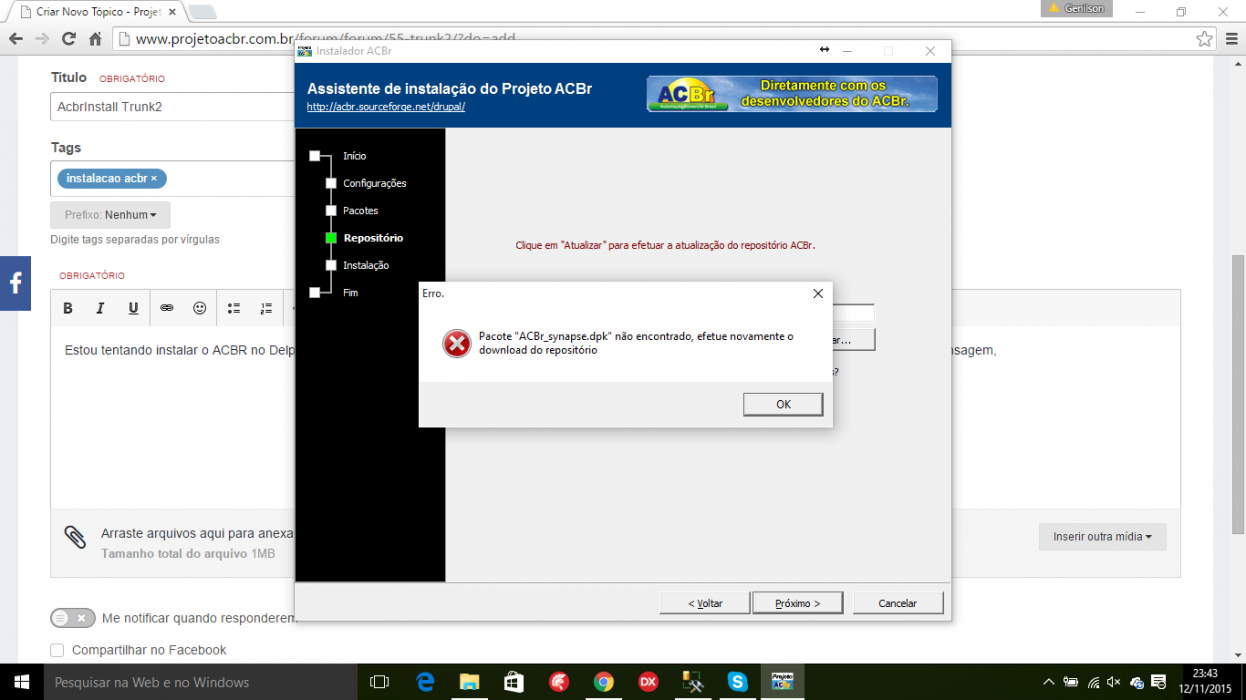
Task: Go to browser home page
Action: (x=95, y=39)
